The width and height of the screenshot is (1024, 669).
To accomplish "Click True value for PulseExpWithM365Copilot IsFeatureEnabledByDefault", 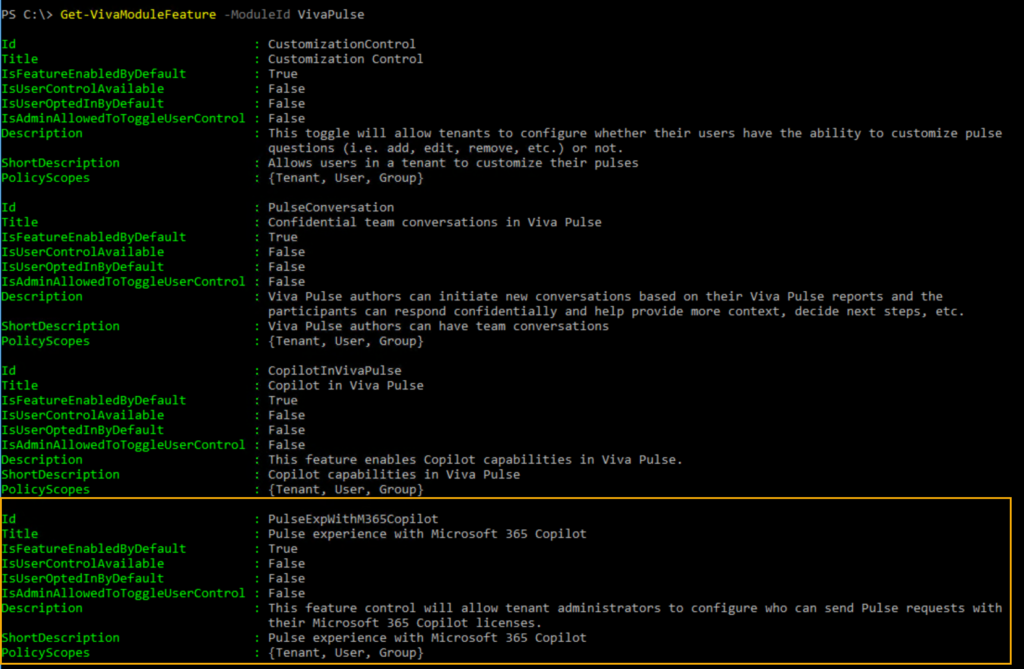I will coord(283,549).
